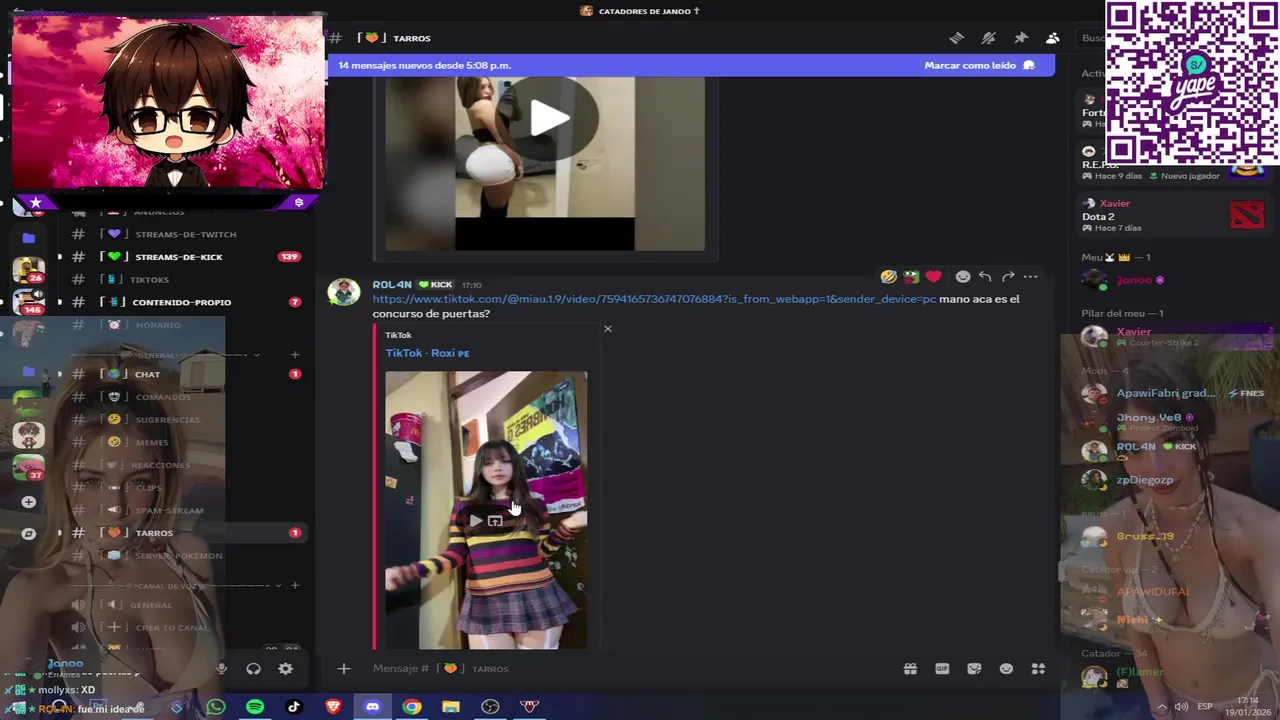The height and width of the screenshot is (720, 1280).
Task: Open the Threads icon in channel header
Action: [956, 38]
